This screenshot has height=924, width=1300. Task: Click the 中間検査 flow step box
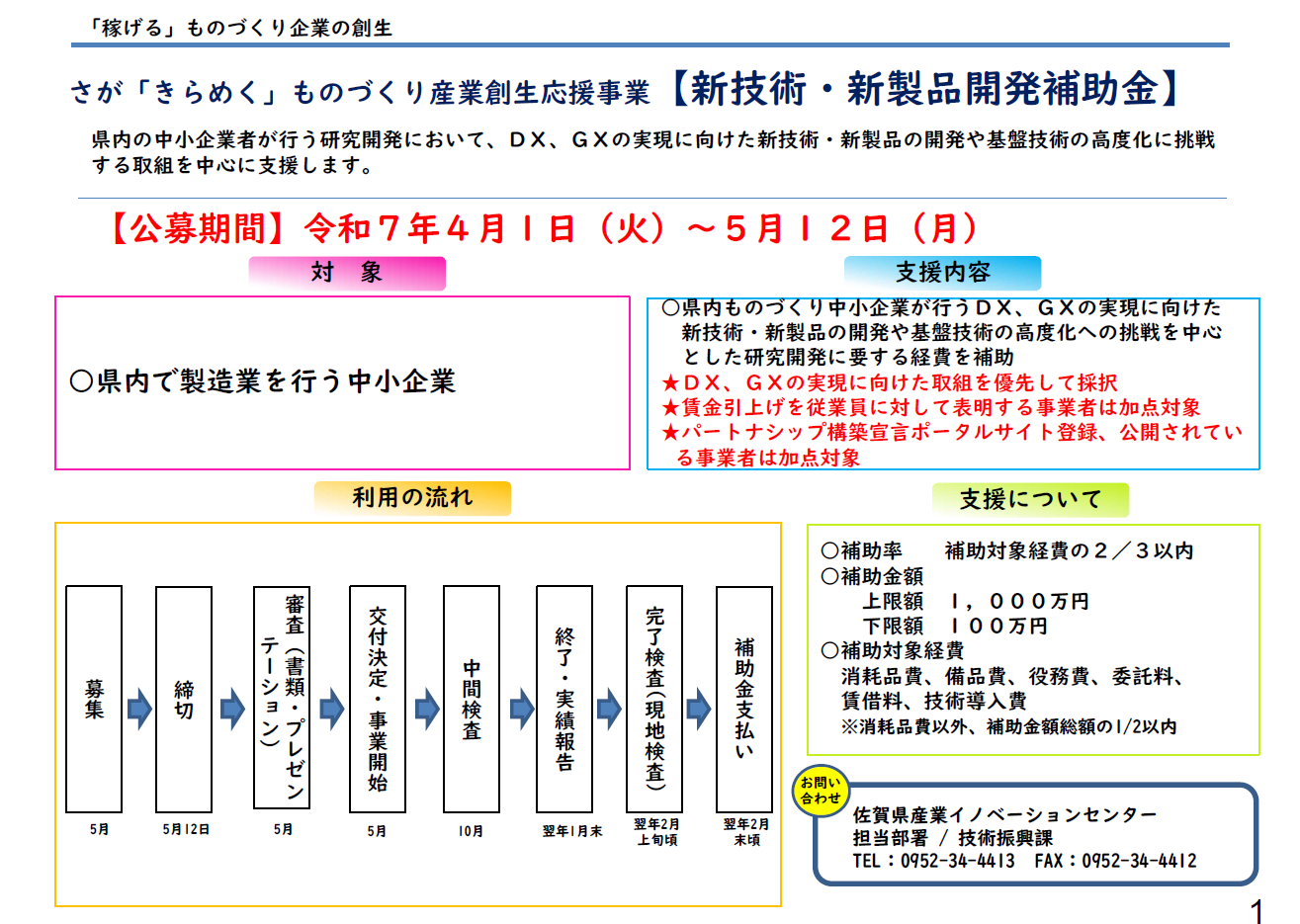472,699
